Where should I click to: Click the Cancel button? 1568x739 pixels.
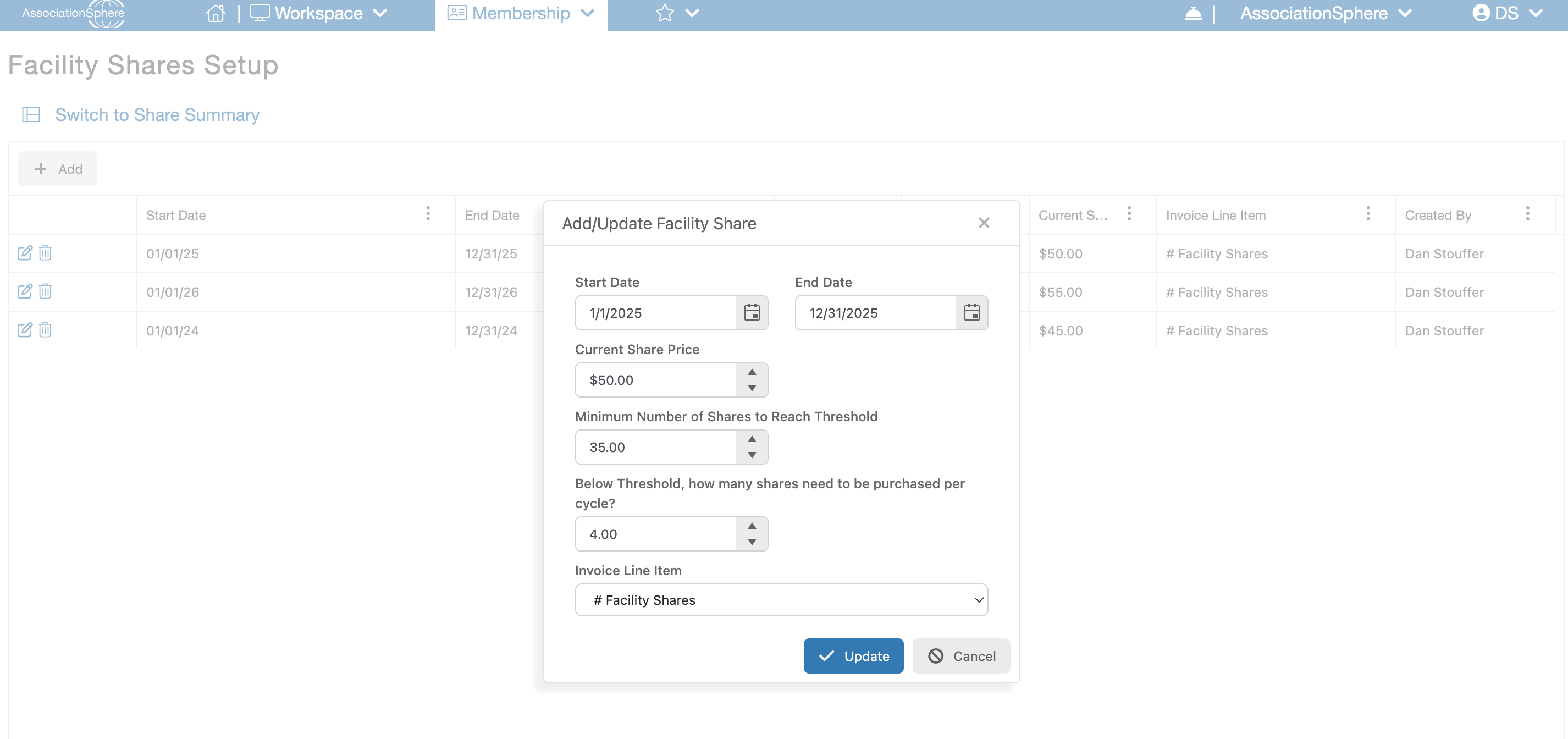point(961,656)
